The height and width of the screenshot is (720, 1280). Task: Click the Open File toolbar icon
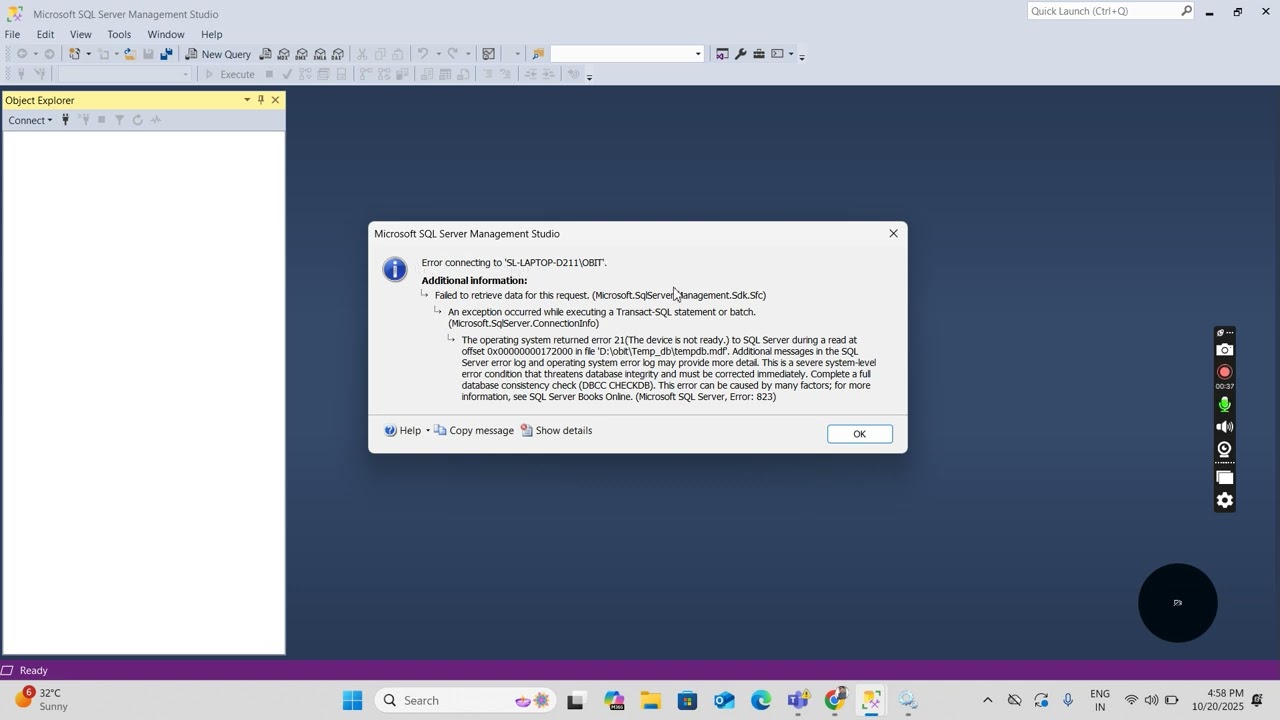coord(129,54)
